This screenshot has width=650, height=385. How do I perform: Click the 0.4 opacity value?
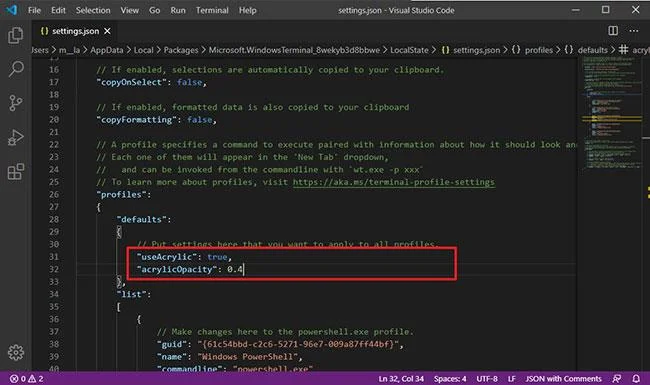pyautogui.click(x=235, y=269)
